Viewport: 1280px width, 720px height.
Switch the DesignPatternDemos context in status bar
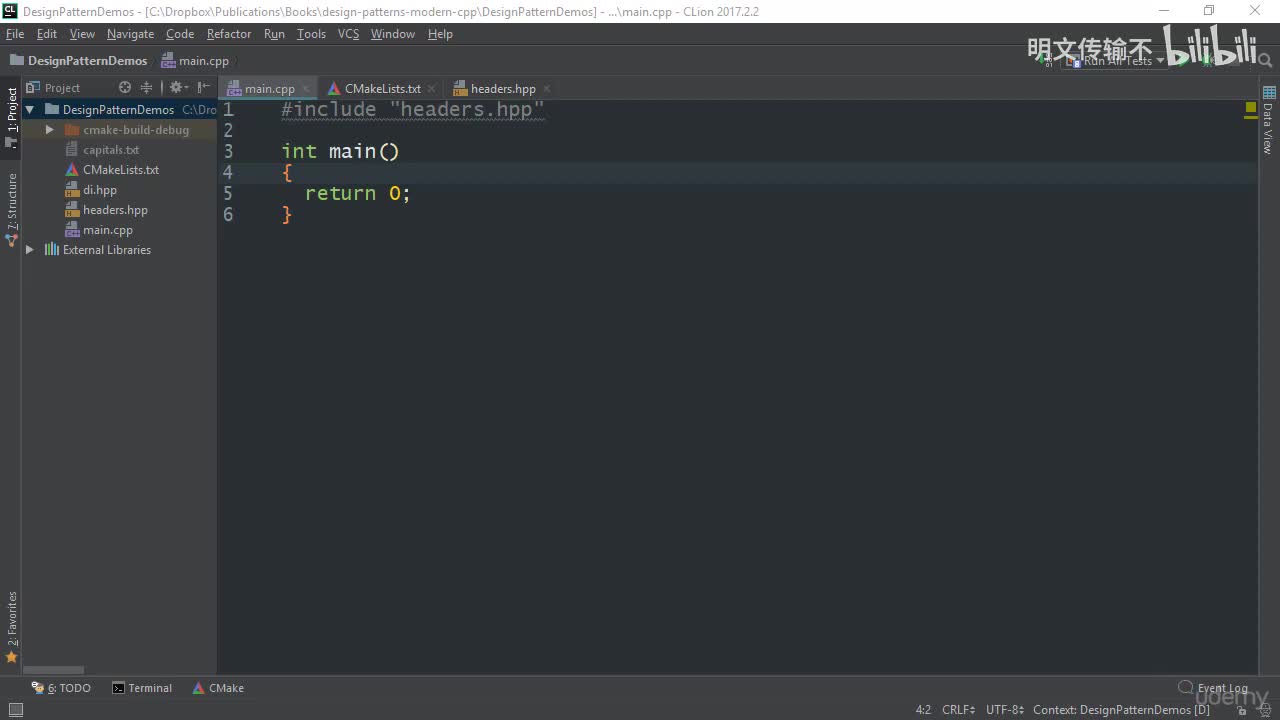[1121, 710]
